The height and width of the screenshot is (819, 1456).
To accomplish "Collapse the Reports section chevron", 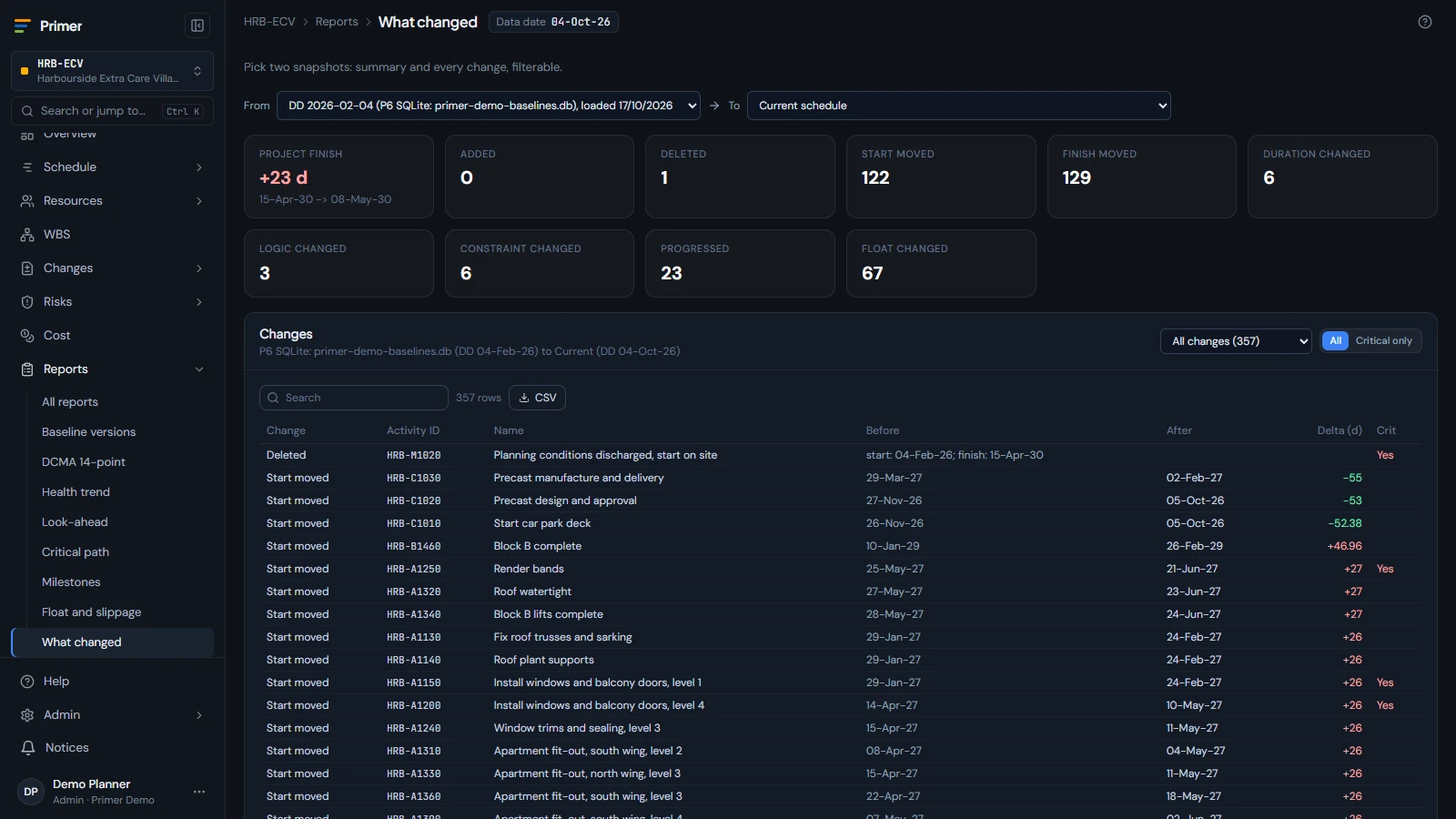I will [199, 369].
